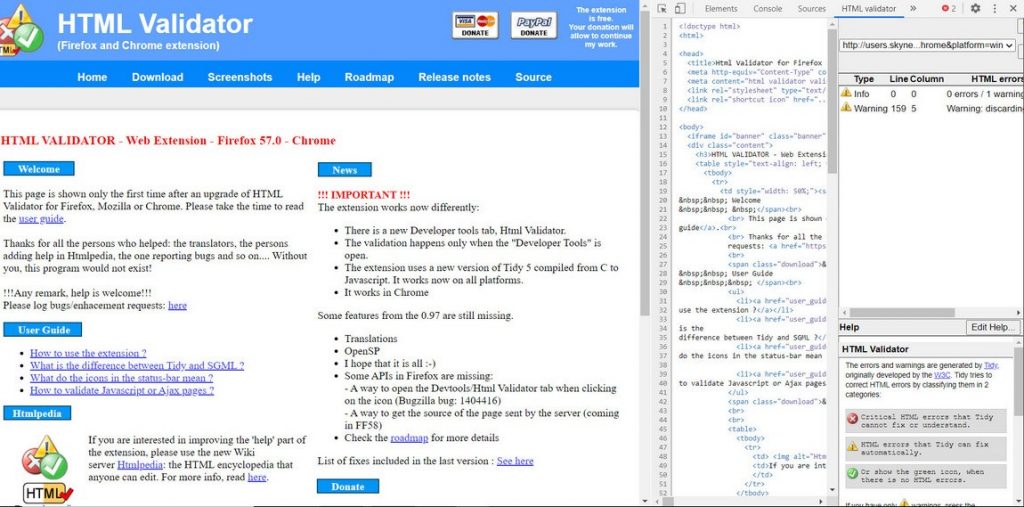Click the PayPal donate icon
The height and width of the screenshot is (507, 1024).
pyautogui.click(x=533, y=25)
